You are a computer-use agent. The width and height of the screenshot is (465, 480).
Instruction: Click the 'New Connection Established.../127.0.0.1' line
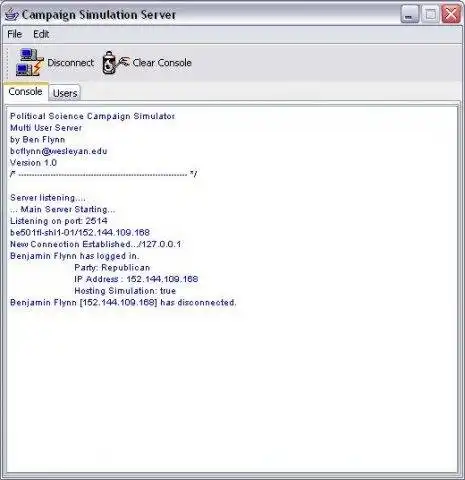click(96, 244)
